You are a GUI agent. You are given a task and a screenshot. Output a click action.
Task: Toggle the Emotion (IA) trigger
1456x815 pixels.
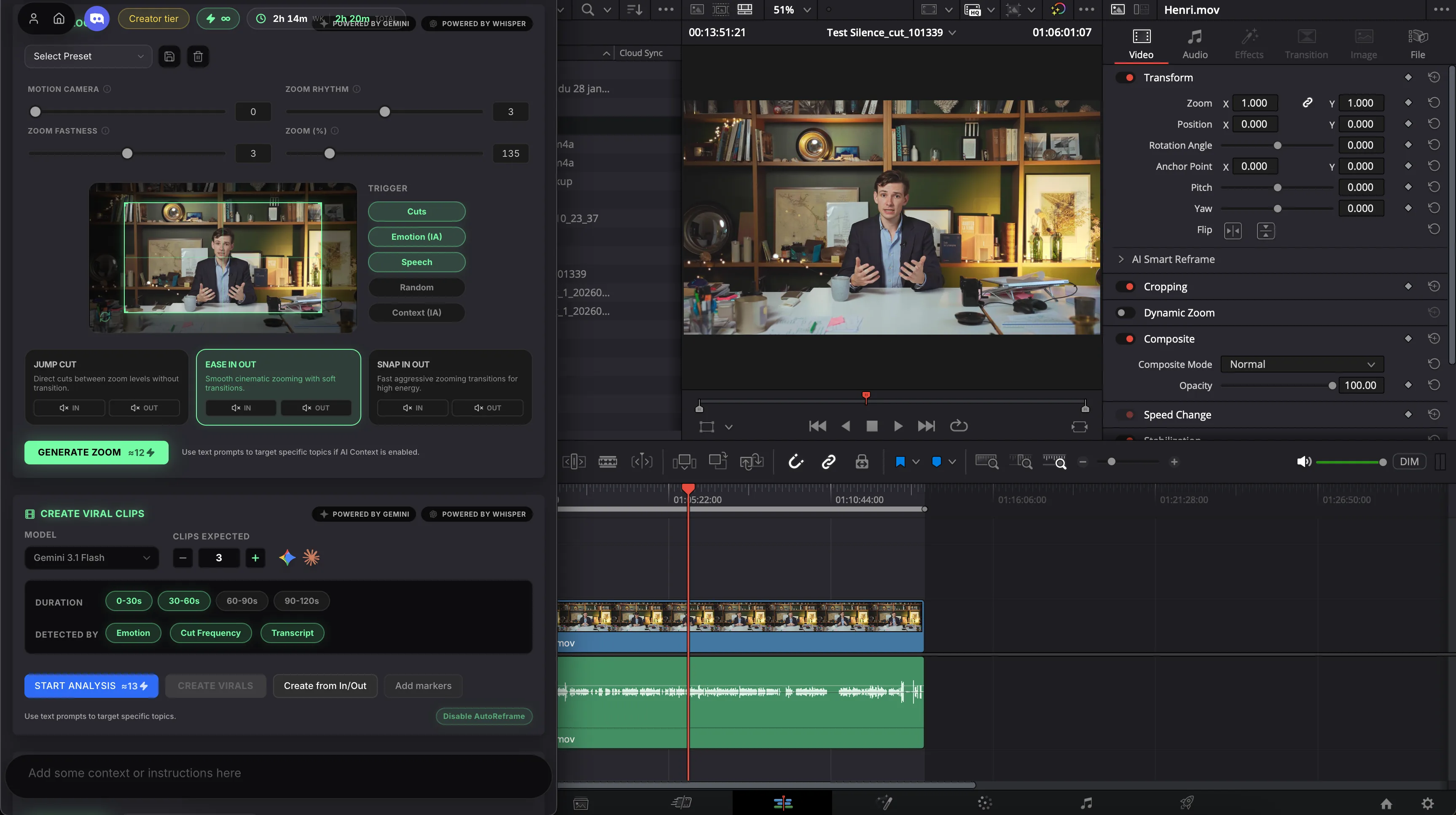click(x=416, y=237)
